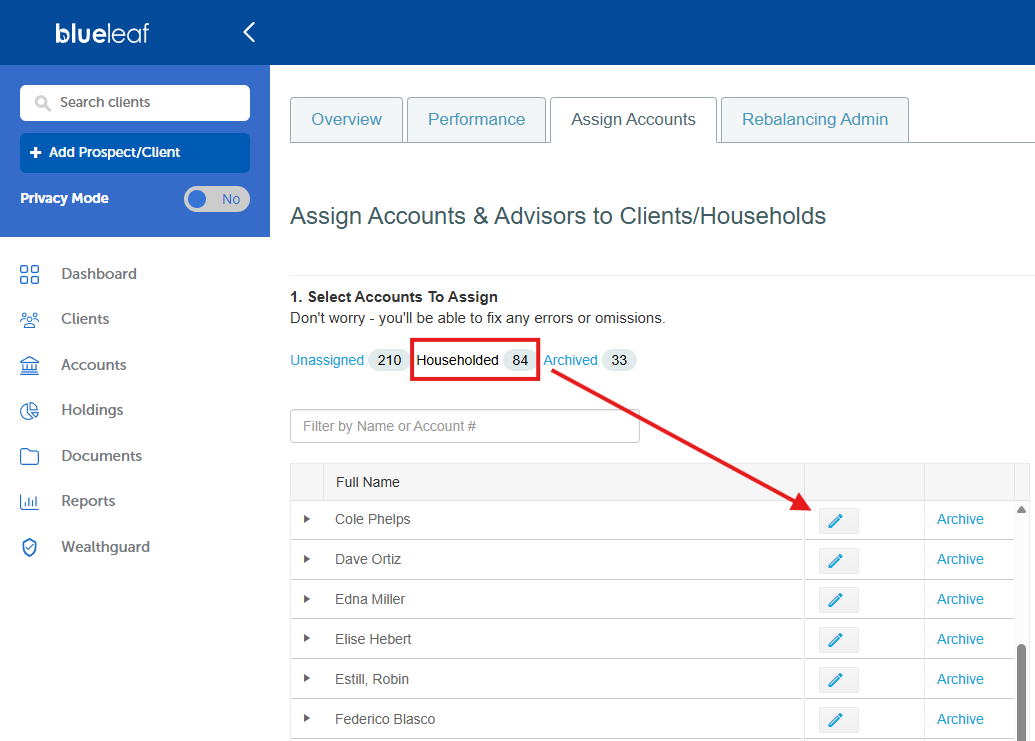The height and width of the screenshot is (741, 1035).
Task: Click the Accounts bank icon
Action: (x=30, y=366)
